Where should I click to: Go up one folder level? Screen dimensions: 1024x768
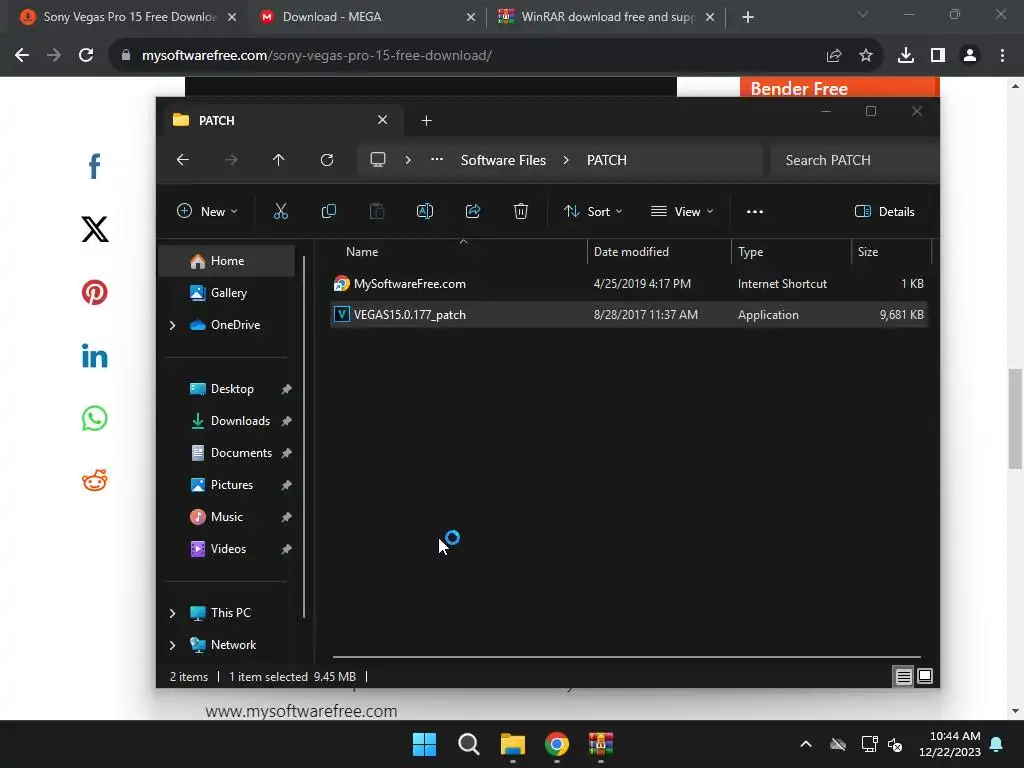click(x=278, y=160)
